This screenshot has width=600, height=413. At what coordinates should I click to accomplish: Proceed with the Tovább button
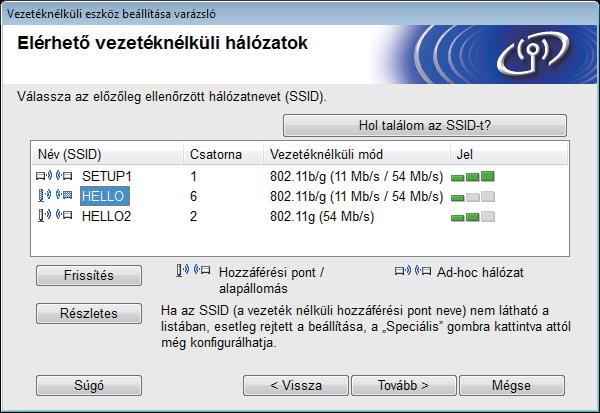pos(404,385)
